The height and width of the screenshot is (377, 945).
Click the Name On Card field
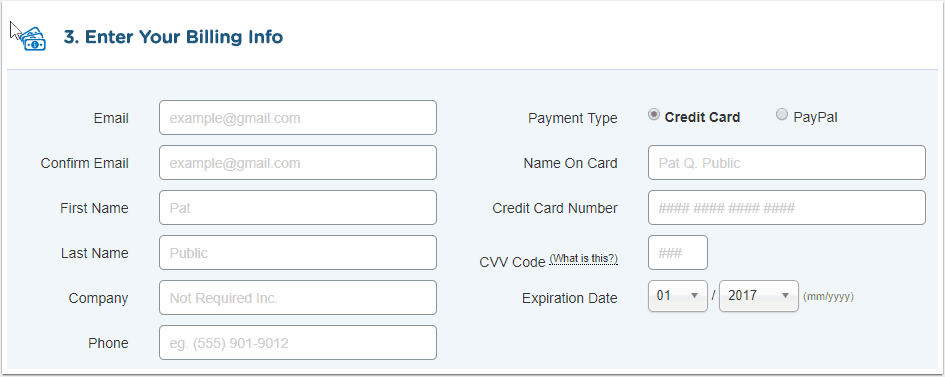[x=786, y=163]
